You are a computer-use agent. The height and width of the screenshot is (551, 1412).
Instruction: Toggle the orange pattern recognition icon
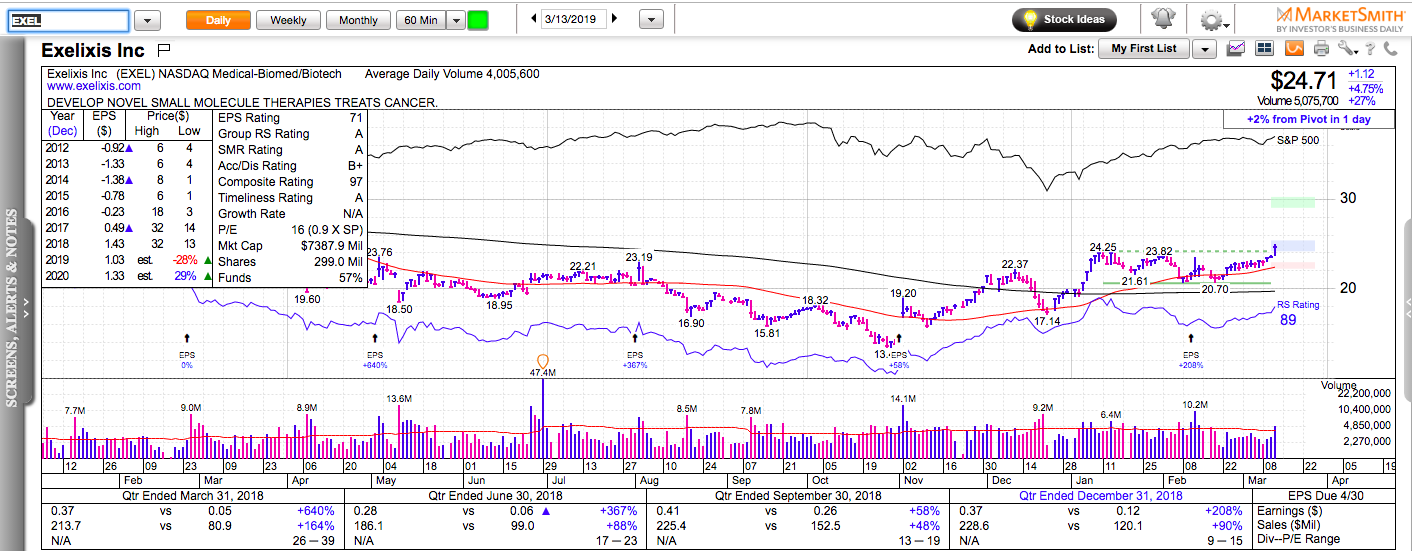coord(1294,48)
